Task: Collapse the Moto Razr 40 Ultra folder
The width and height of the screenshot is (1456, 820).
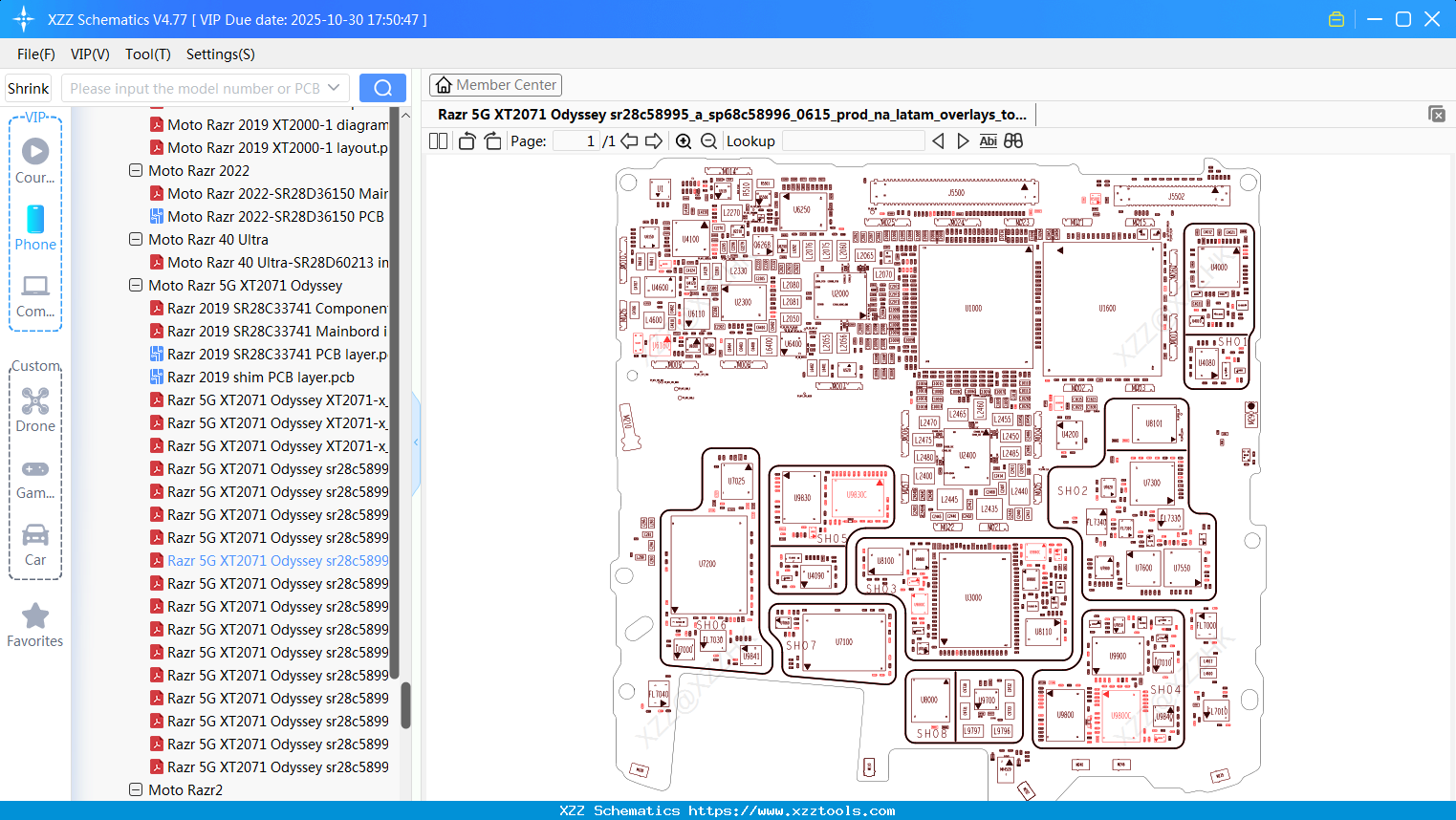Action: [x=136, y=239]
